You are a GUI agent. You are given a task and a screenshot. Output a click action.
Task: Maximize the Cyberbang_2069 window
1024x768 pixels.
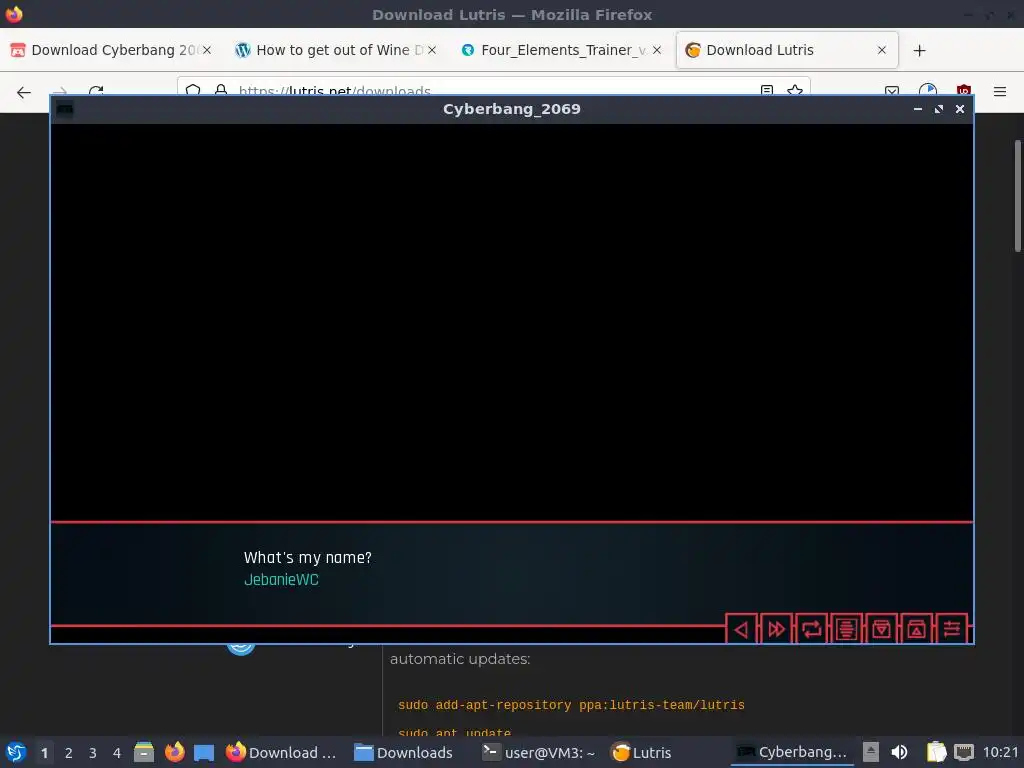(938, 109)
